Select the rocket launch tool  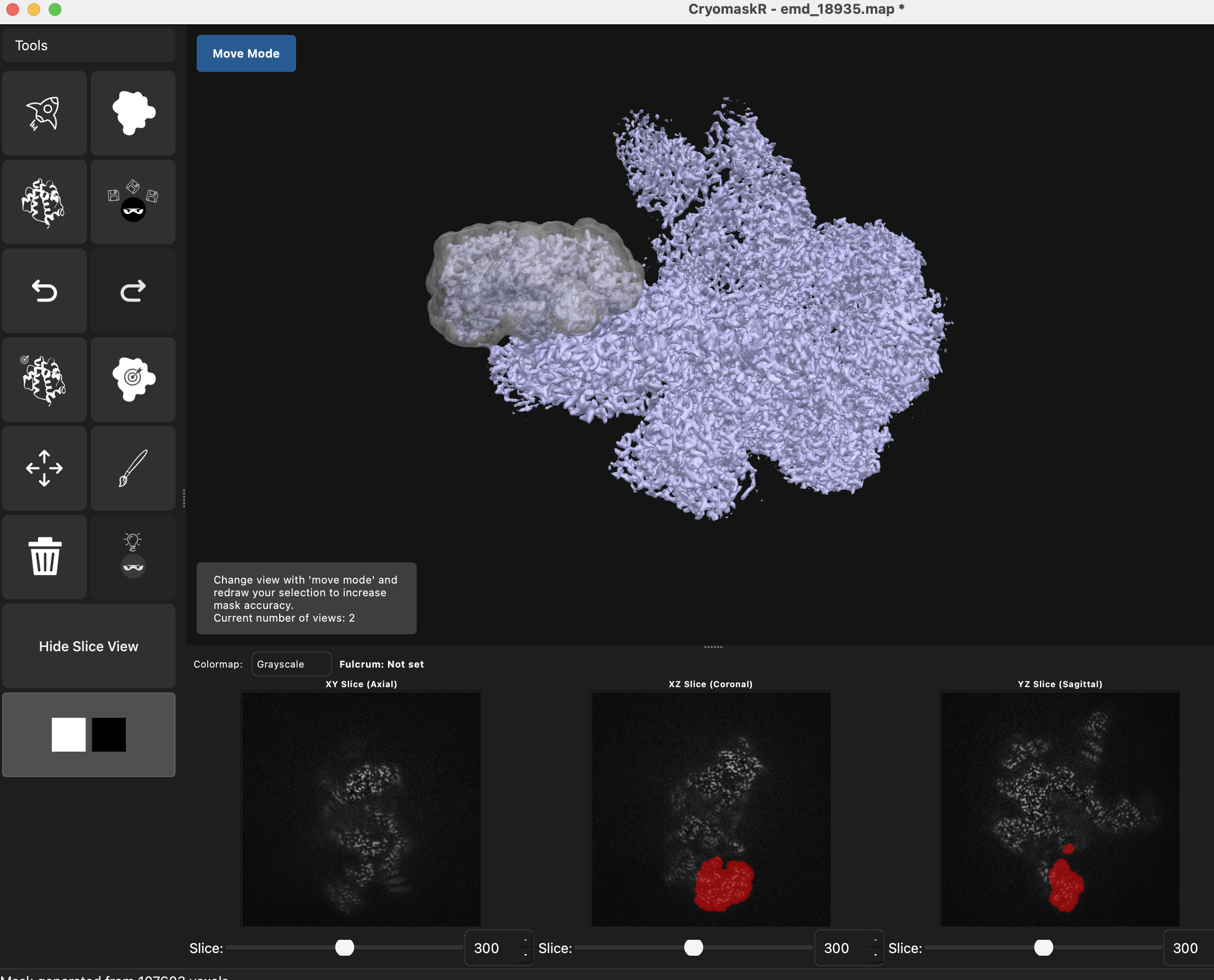pos(44,113)
